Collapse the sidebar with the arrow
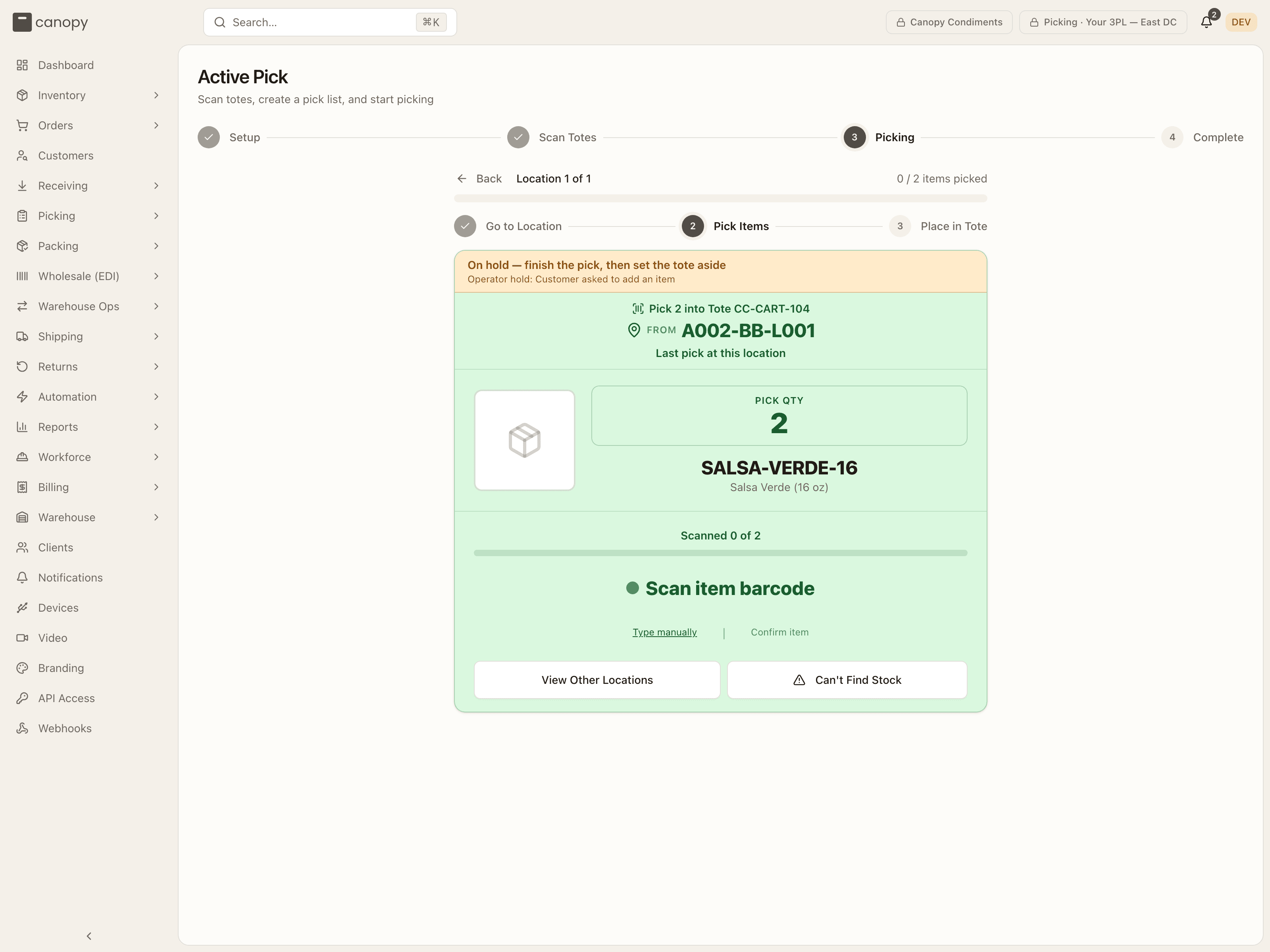This screenshot has width=1270, height=952. pyautogui.click(x=89, y=936)
